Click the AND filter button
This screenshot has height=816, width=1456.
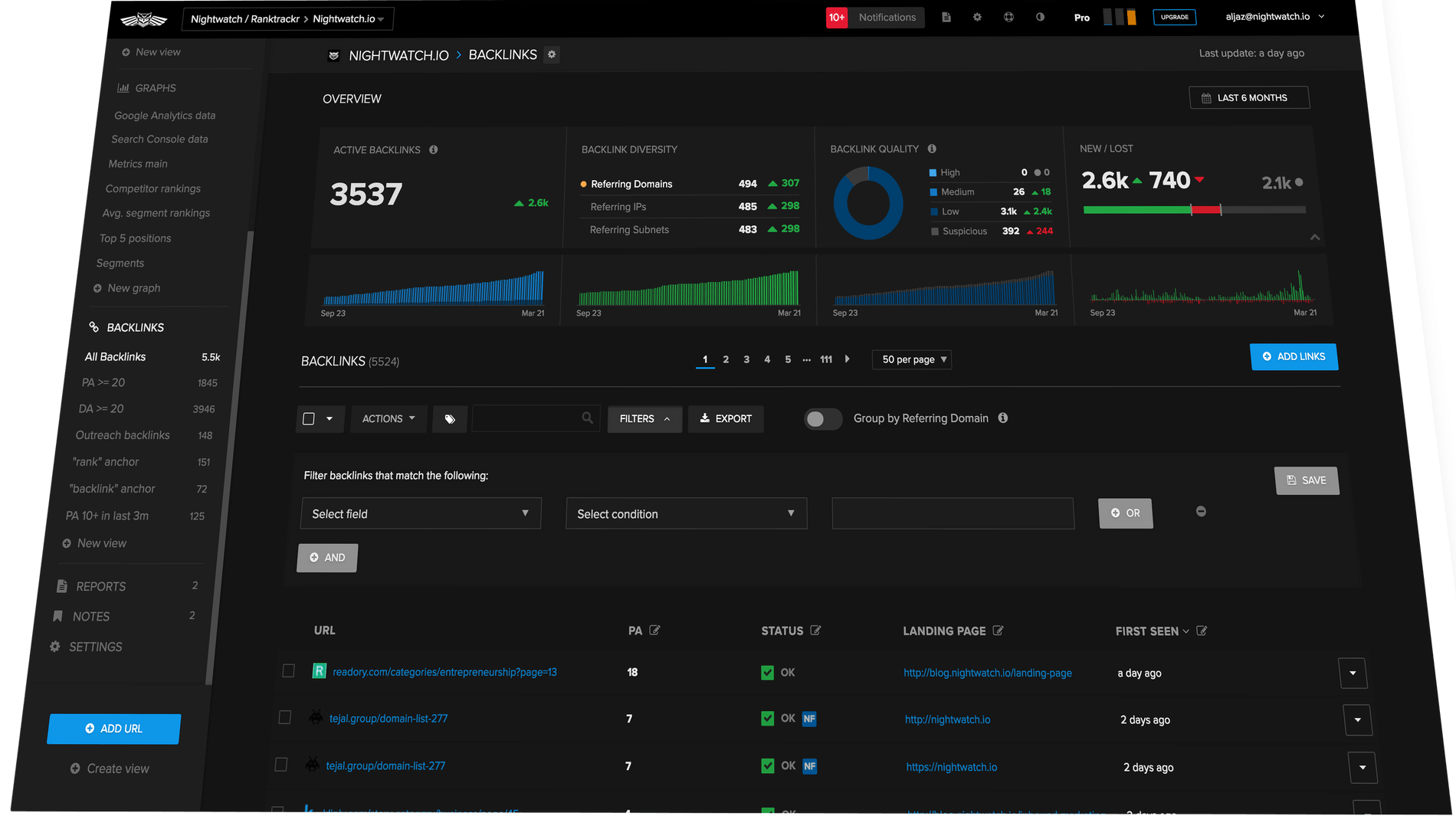[327, 558]
